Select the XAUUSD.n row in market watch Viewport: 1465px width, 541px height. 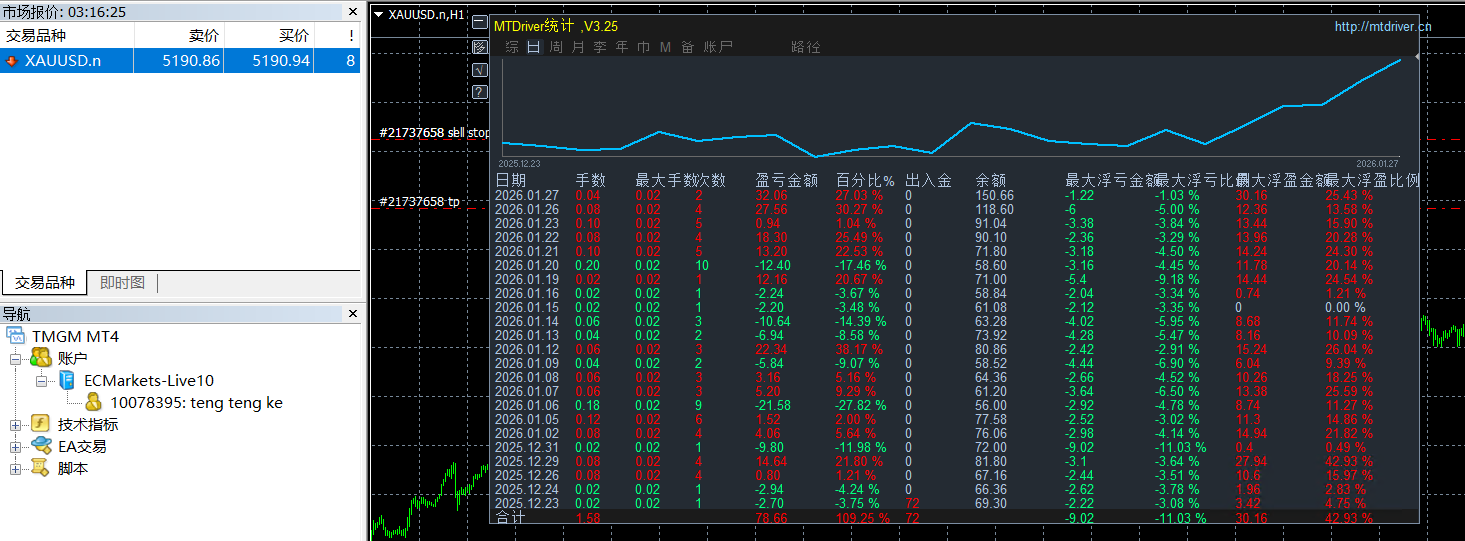(180, 61)
